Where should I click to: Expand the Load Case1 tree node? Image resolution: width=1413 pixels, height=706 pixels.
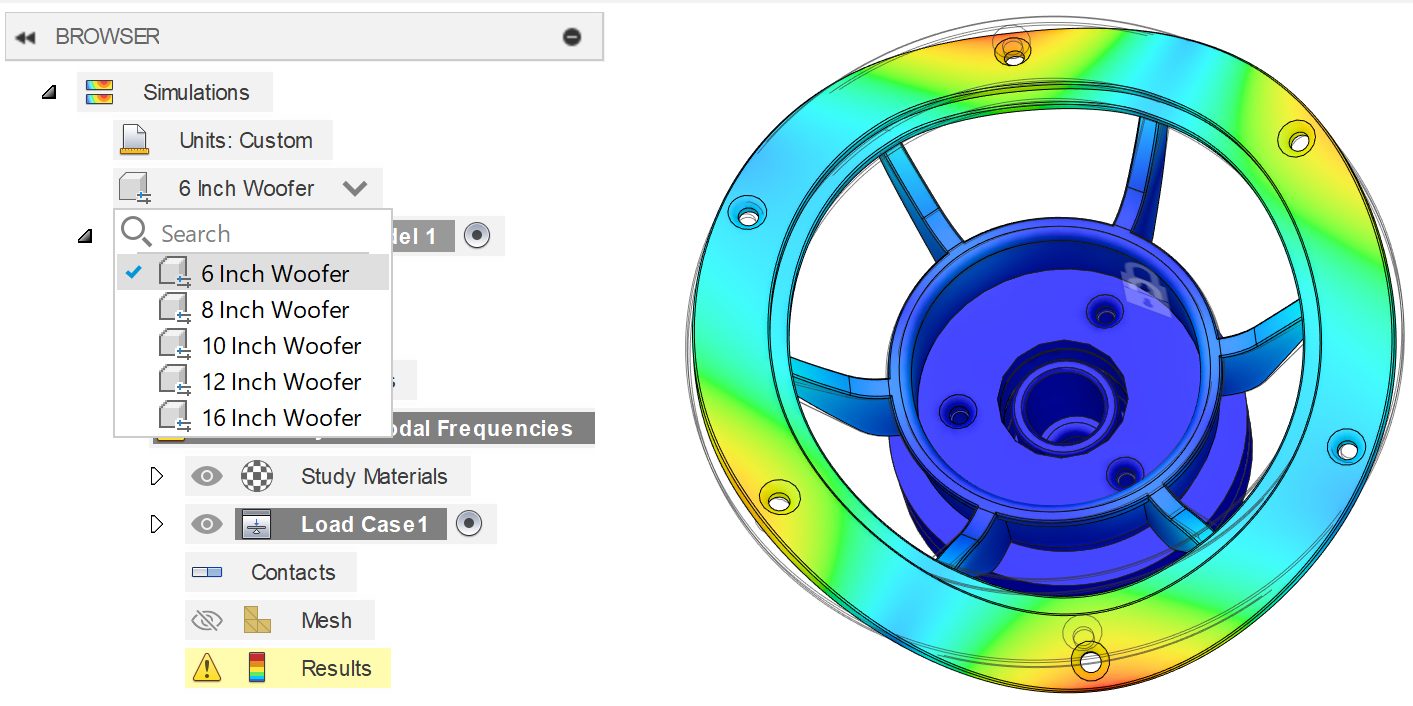[156, 524]
